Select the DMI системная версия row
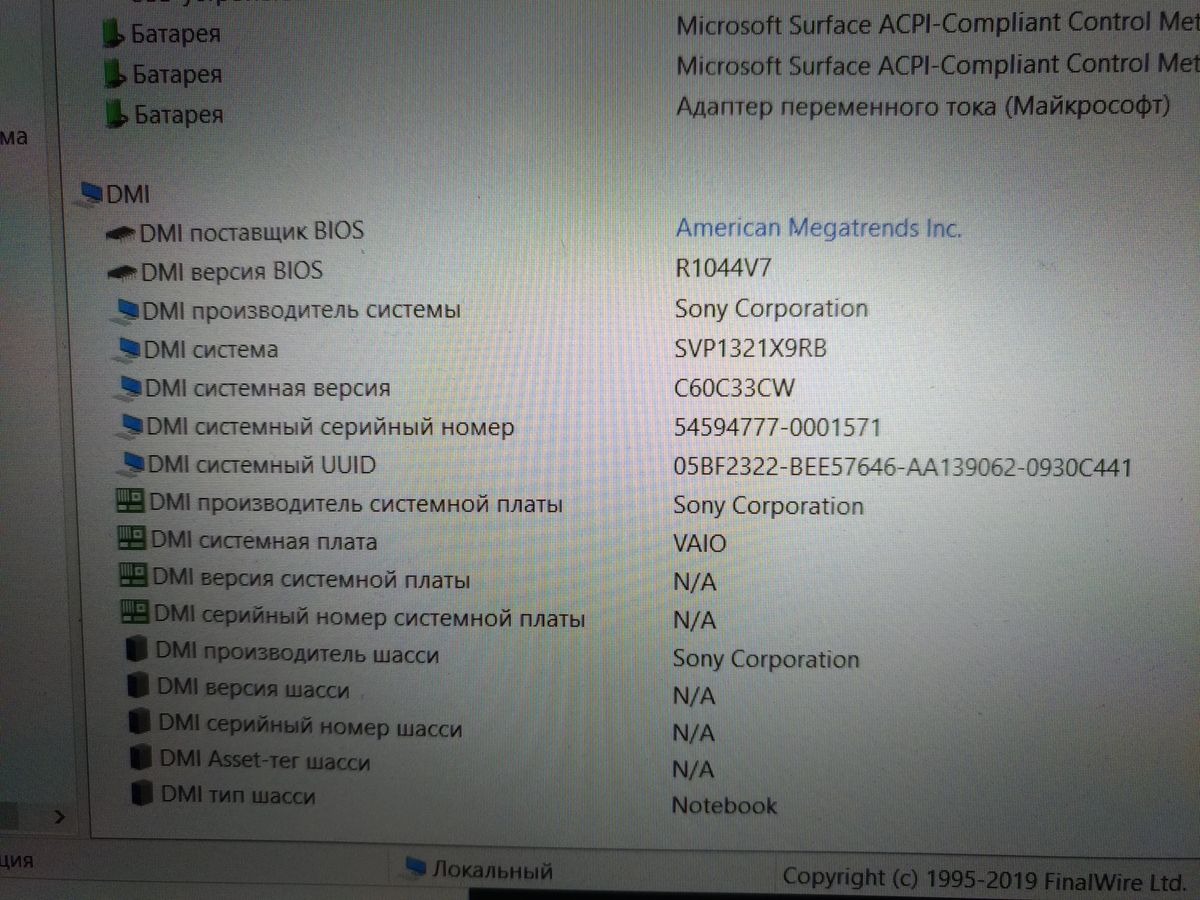 click(x=267, y=387)
